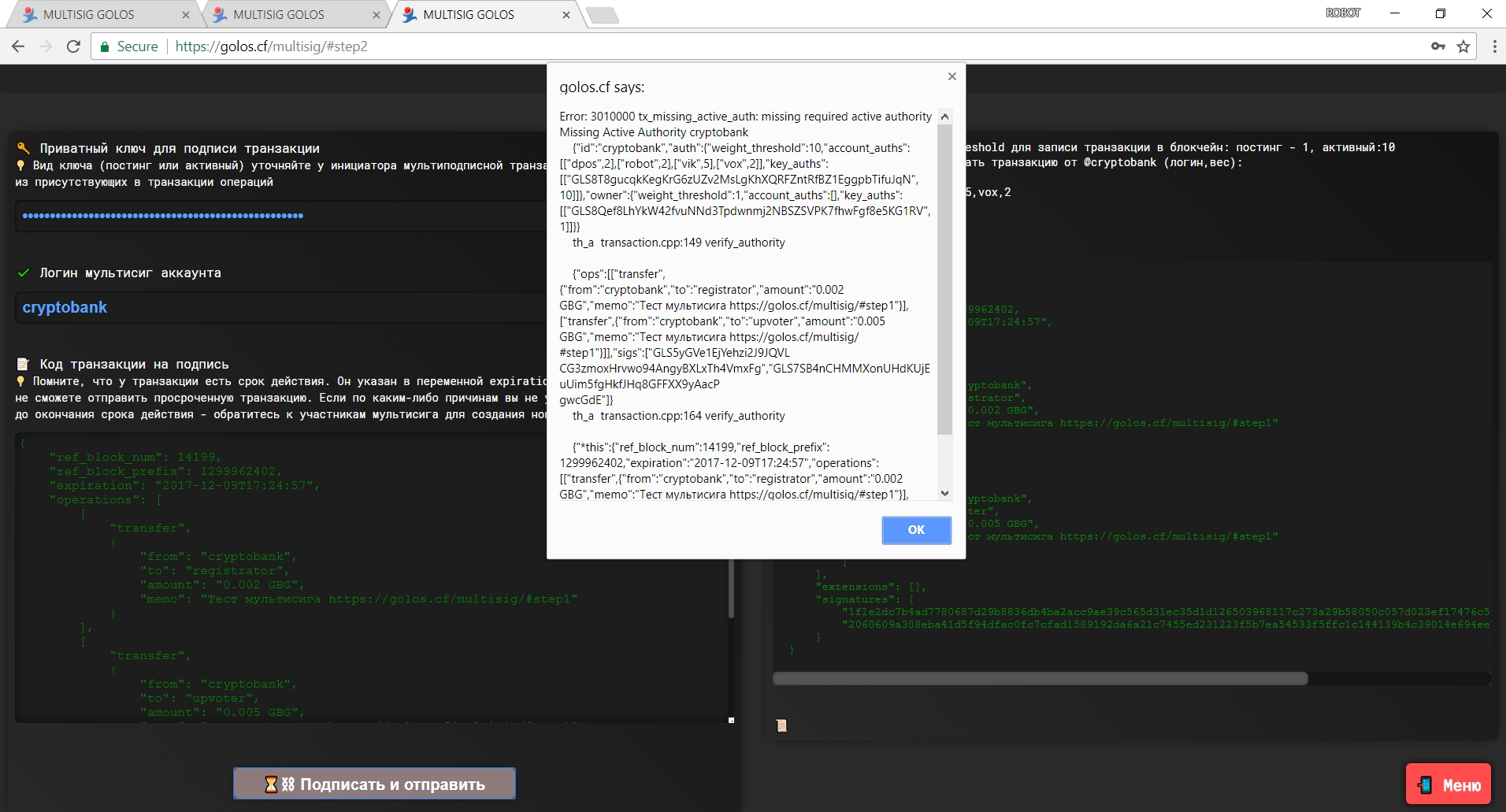Close the active third MULTISIG GOLOS tab
This screenshot has height=812, width=1506.
pyautogui.click(x=566, y=15)
